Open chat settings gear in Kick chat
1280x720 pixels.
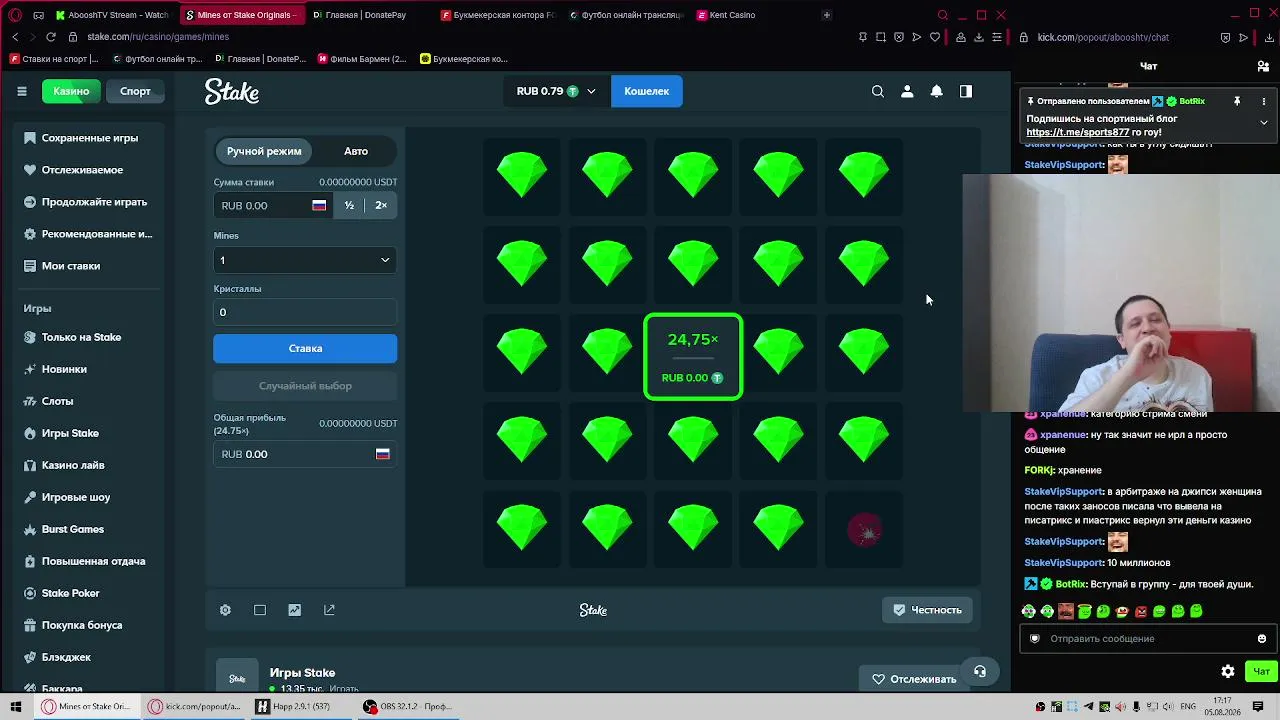(x=1228, y=672)
